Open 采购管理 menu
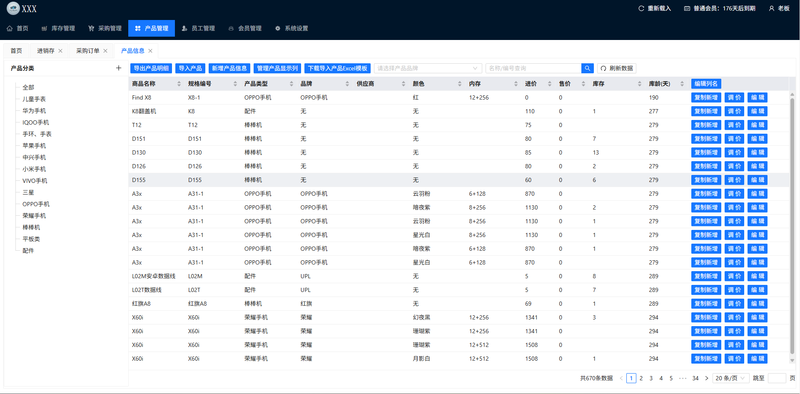Image resolution: width=800 pixels, height=394 pixels. pos(105,29)
